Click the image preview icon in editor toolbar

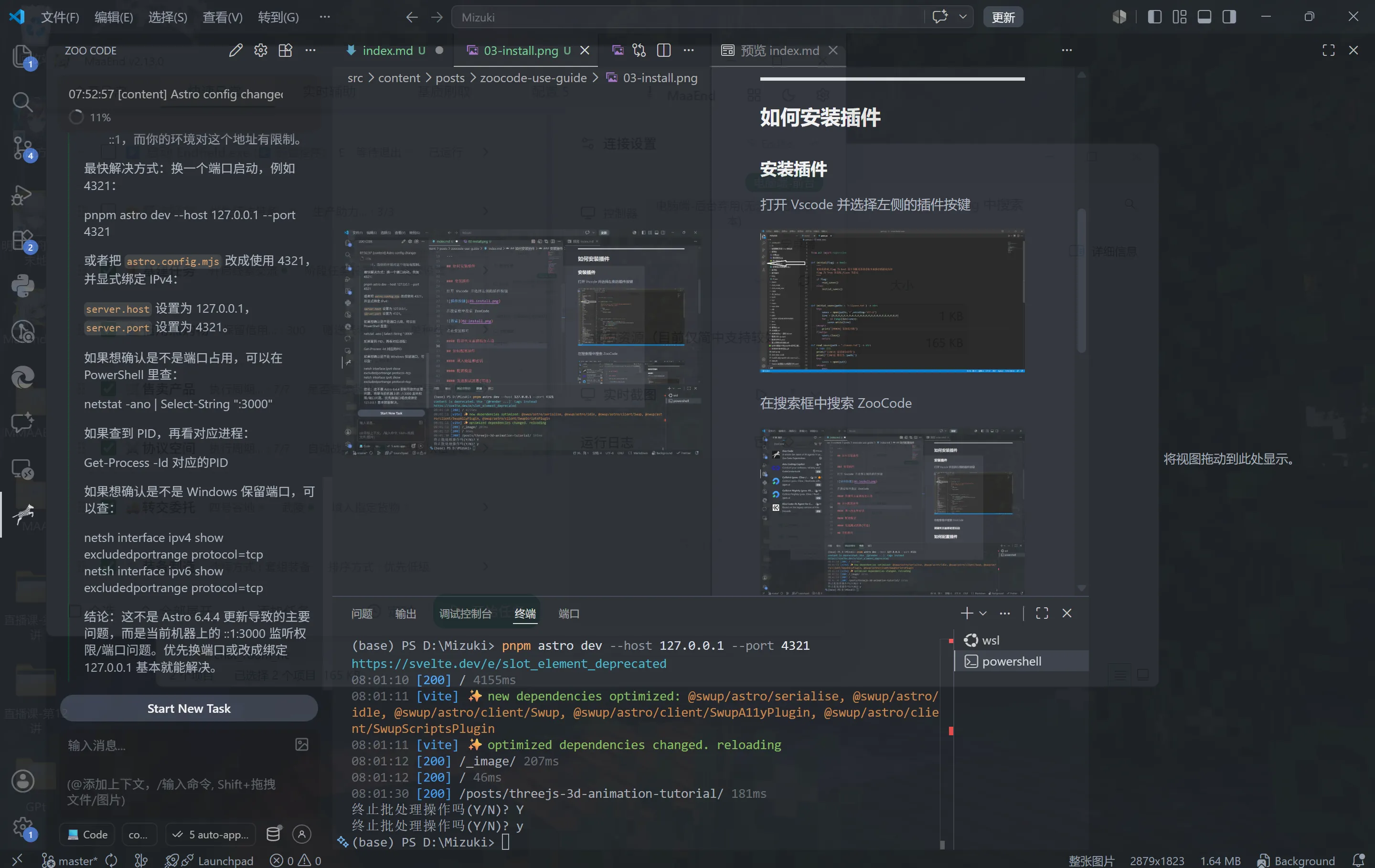pyautogui.click(x=618, y=50)
